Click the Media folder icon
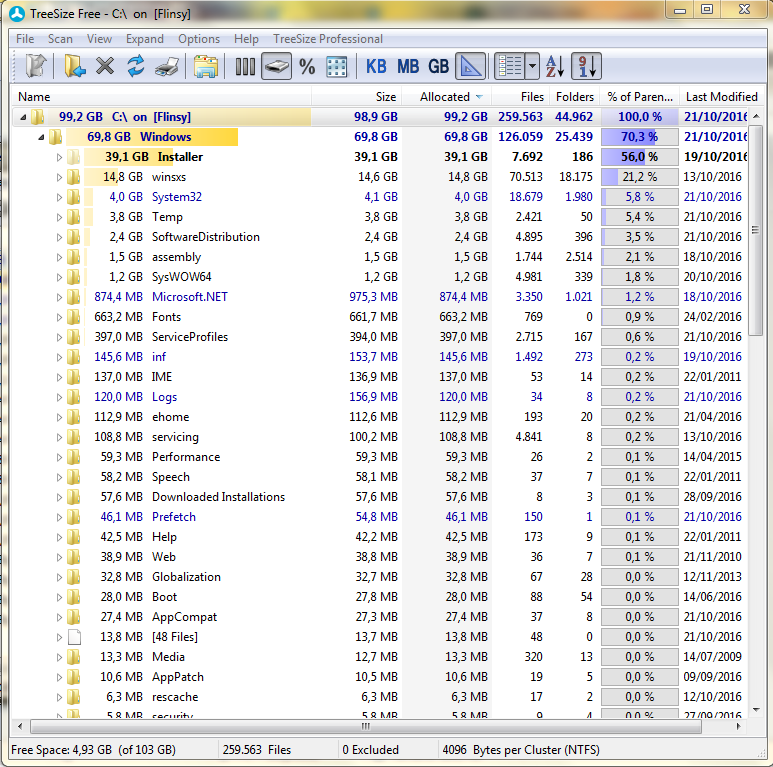The height and width of the screenshot is (767, 773). click(x=73, y=657)
